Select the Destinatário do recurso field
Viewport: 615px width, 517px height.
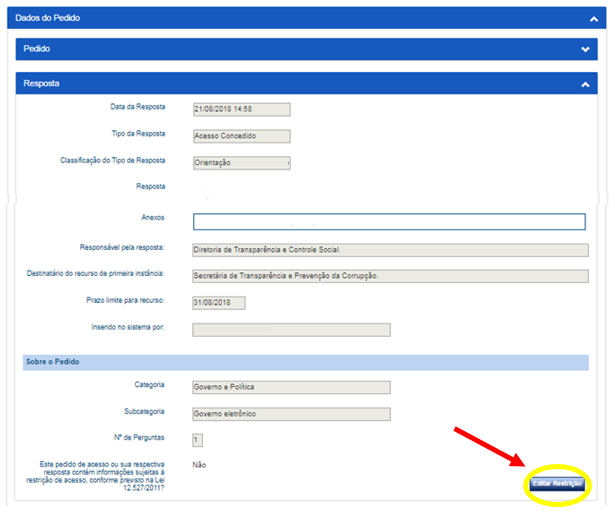(x=390, y=275)
